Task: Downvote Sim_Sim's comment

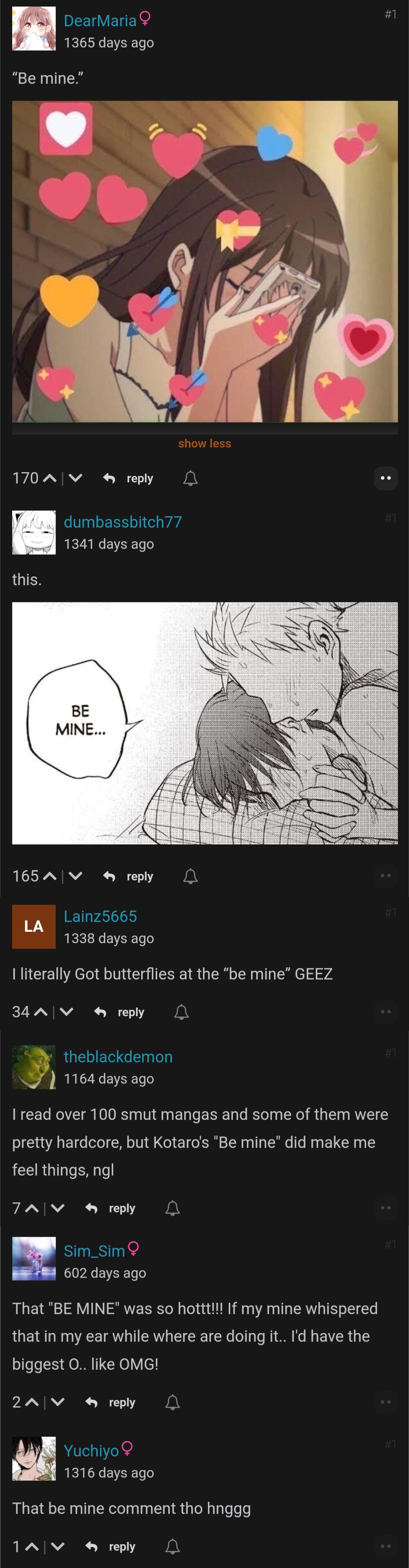Action: coord(58,1403)
